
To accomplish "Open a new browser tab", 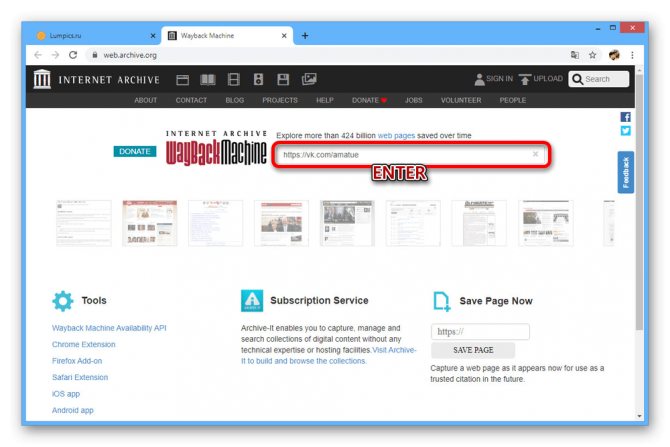I will [305, 36].
